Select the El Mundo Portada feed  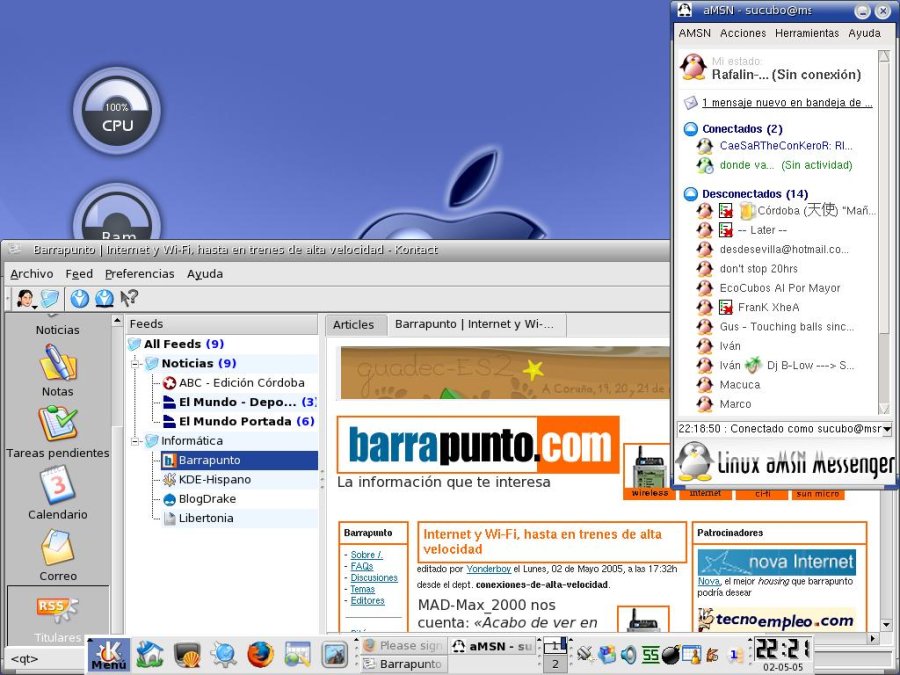[x=247, y=421]
